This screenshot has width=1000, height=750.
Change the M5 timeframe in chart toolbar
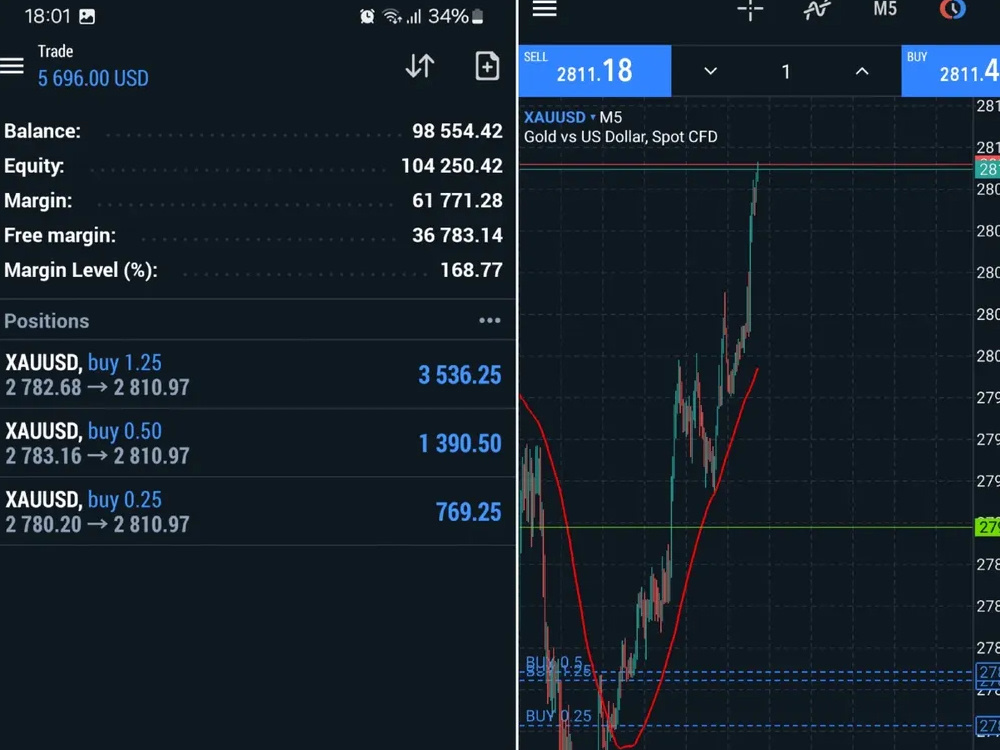(885, 9)
